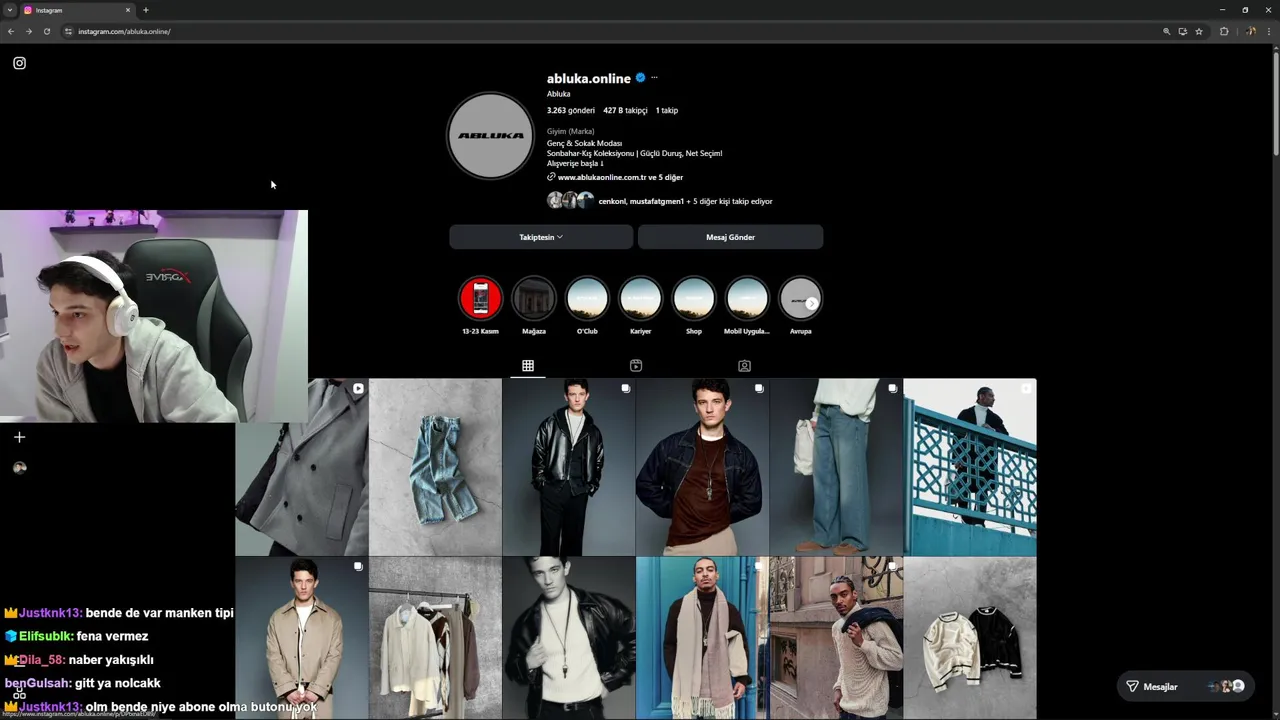The height and width of the screenshot is (720, 1280).
Task: Click the 3.263 gönderi post count
Action: click(571, 111)
